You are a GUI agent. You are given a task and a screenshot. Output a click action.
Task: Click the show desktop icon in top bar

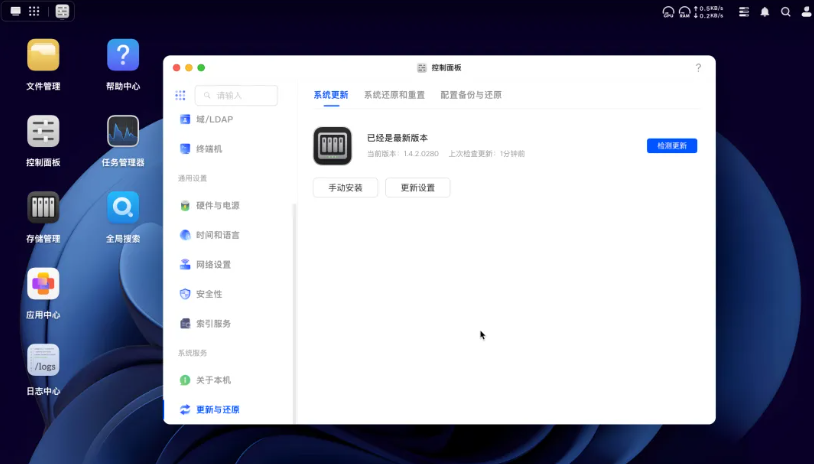(x=16, y=11)
